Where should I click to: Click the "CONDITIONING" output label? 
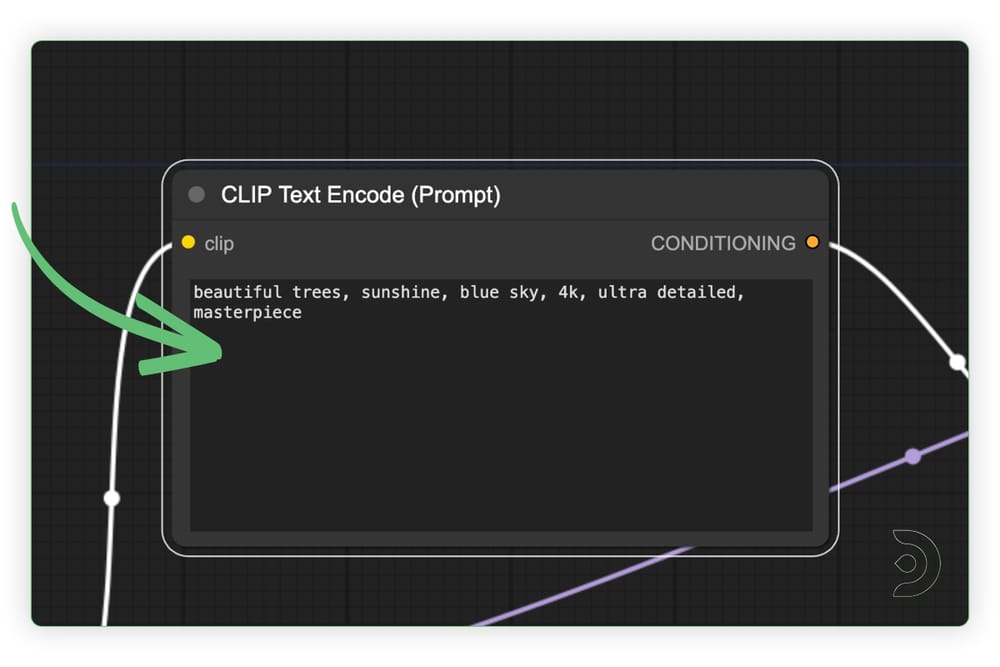pyautogui.click(x=723, y=243)
